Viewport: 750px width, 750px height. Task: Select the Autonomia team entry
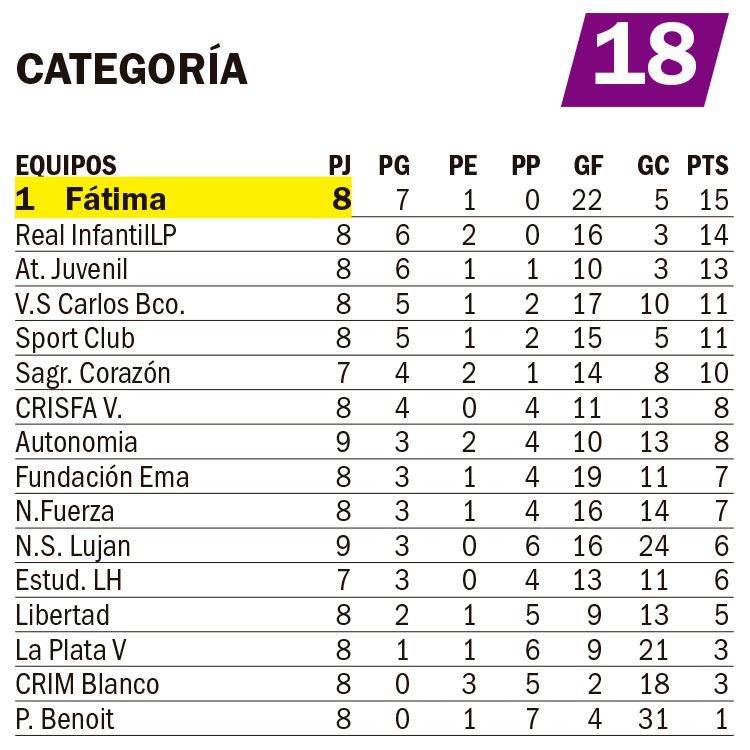click(x=77, y=442)
